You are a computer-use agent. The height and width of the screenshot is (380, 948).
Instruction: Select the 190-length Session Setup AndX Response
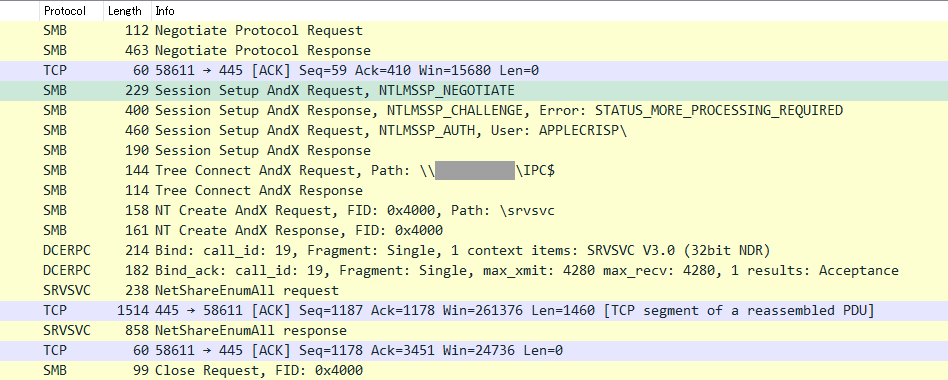474,150
